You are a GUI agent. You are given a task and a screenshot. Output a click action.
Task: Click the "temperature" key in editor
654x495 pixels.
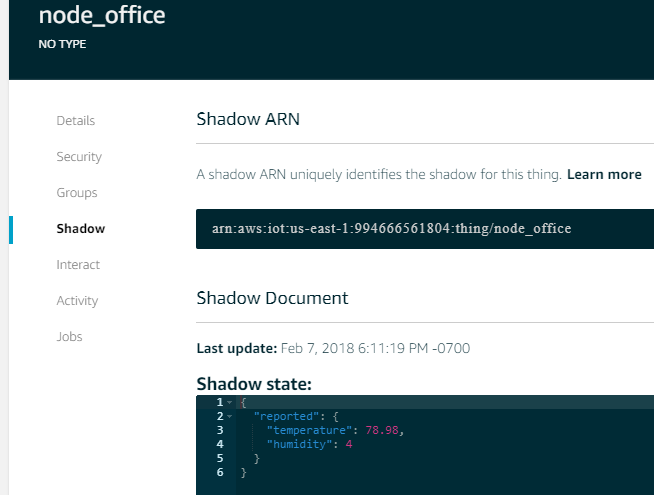[x=309, y=430]
